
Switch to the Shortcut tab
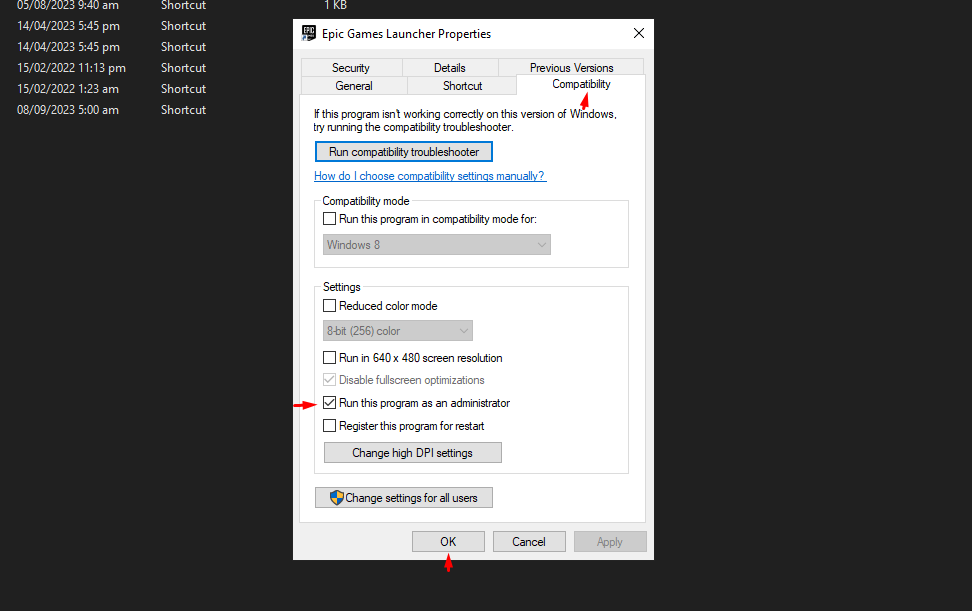click(462, 86)
